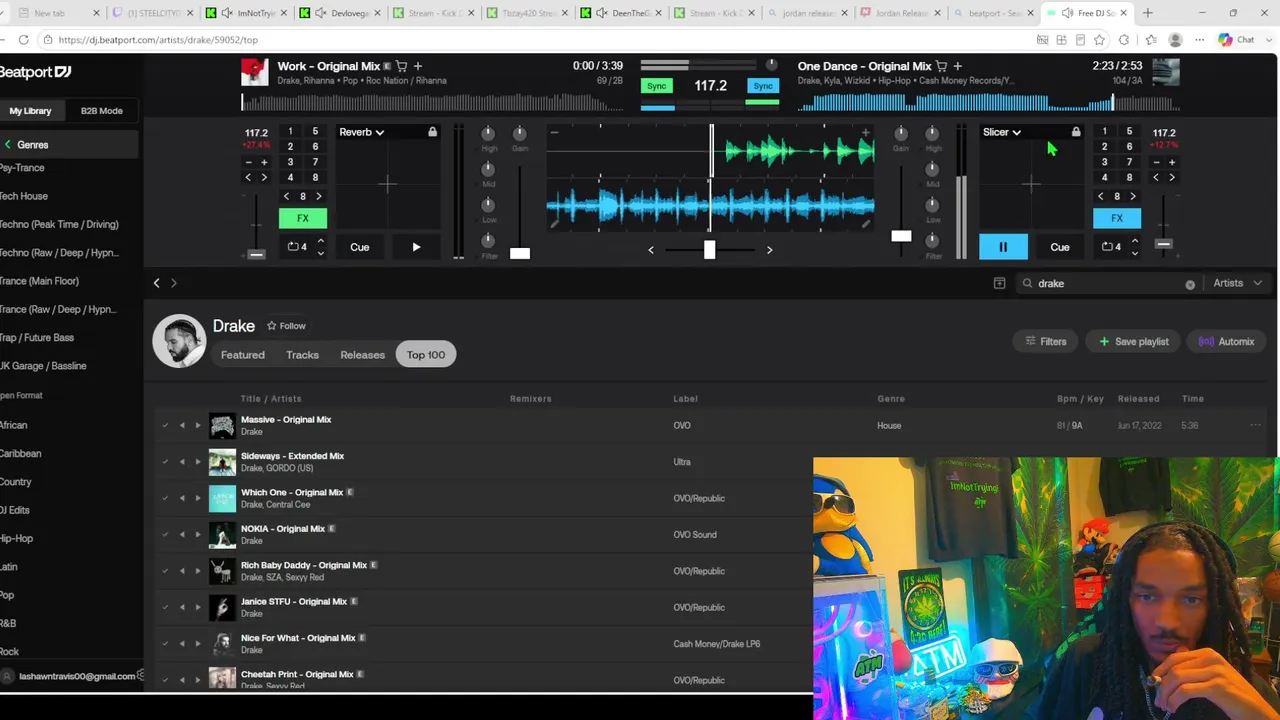Screen dimensions: 1280x720
Task: Decrease right deck loop length
Action: [x=1134, y=253]
